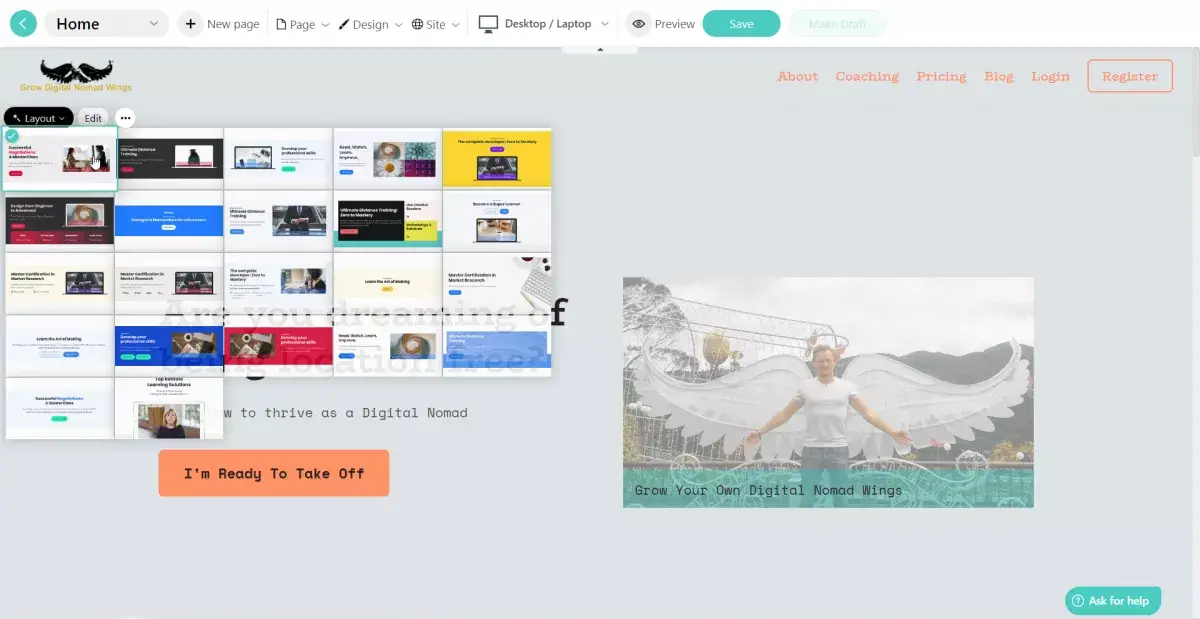Select the Design from Beginner to Advanced layout
1200x619 pixels.
coord(60,221)
